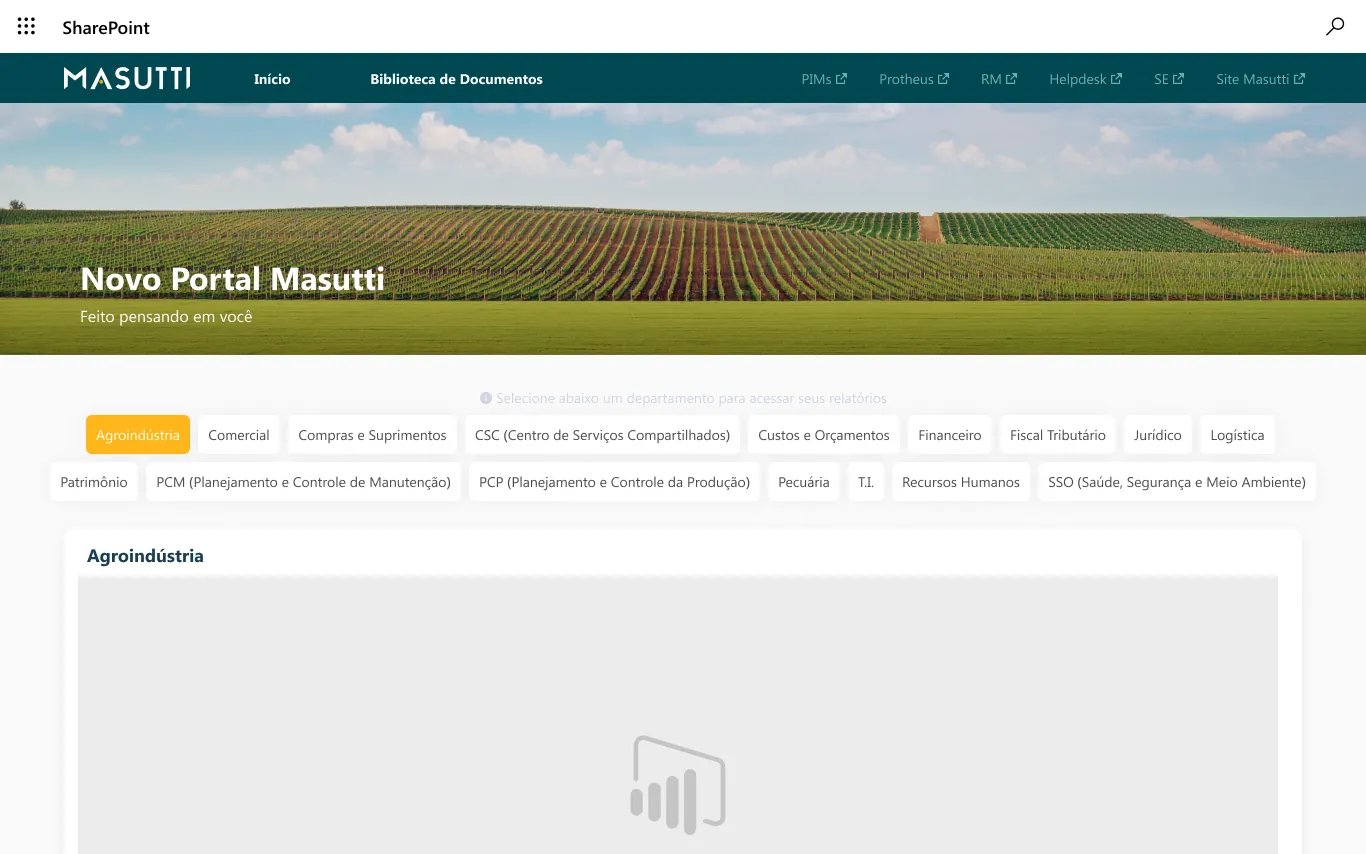Show PCP production planning reports
This screenshot has height=854, width=1366.
[x=614, y=482]
